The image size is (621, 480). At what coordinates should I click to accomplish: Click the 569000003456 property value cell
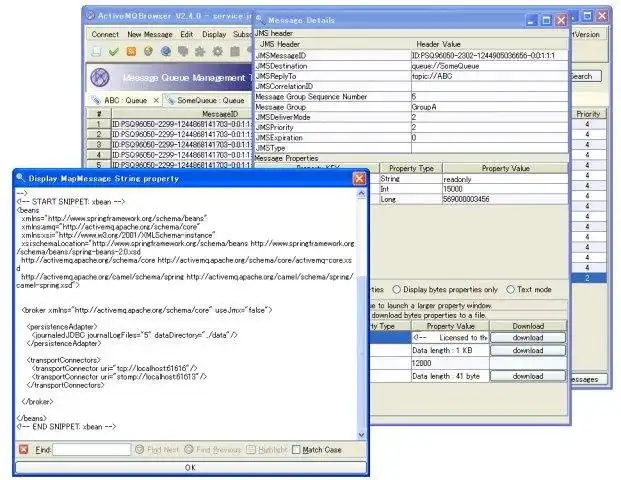tap(505, 199)
